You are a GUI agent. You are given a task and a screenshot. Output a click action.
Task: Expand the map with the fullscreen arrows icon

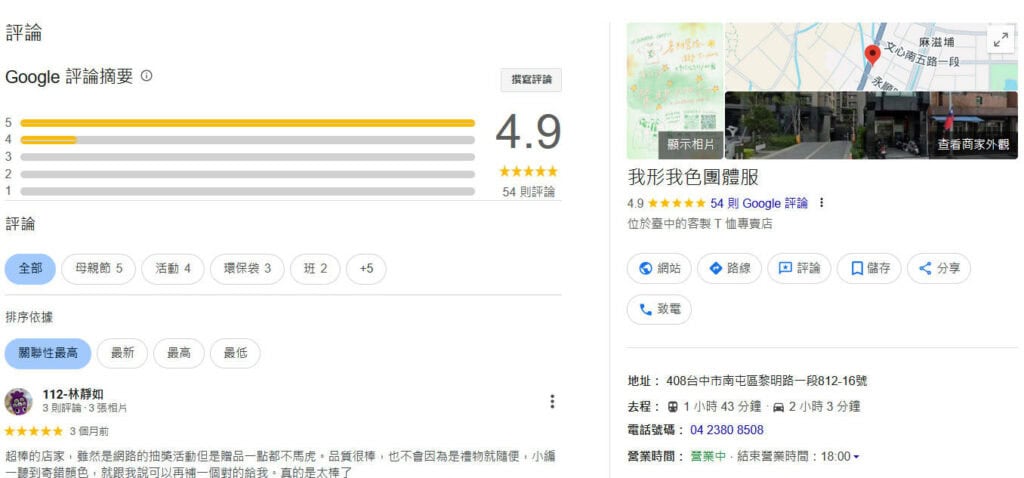coord(1000,40)
